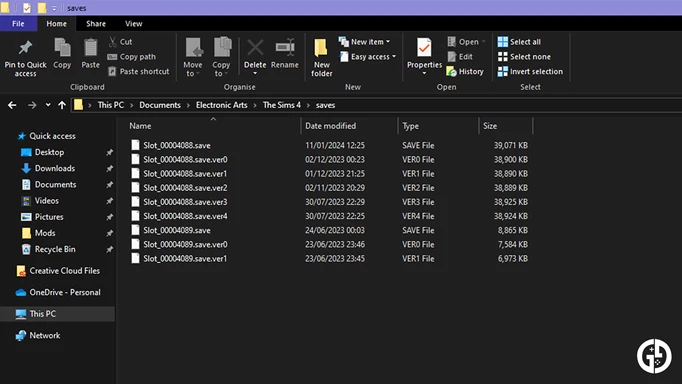Select Quick access in navigation pane

(x=46, y=136)
